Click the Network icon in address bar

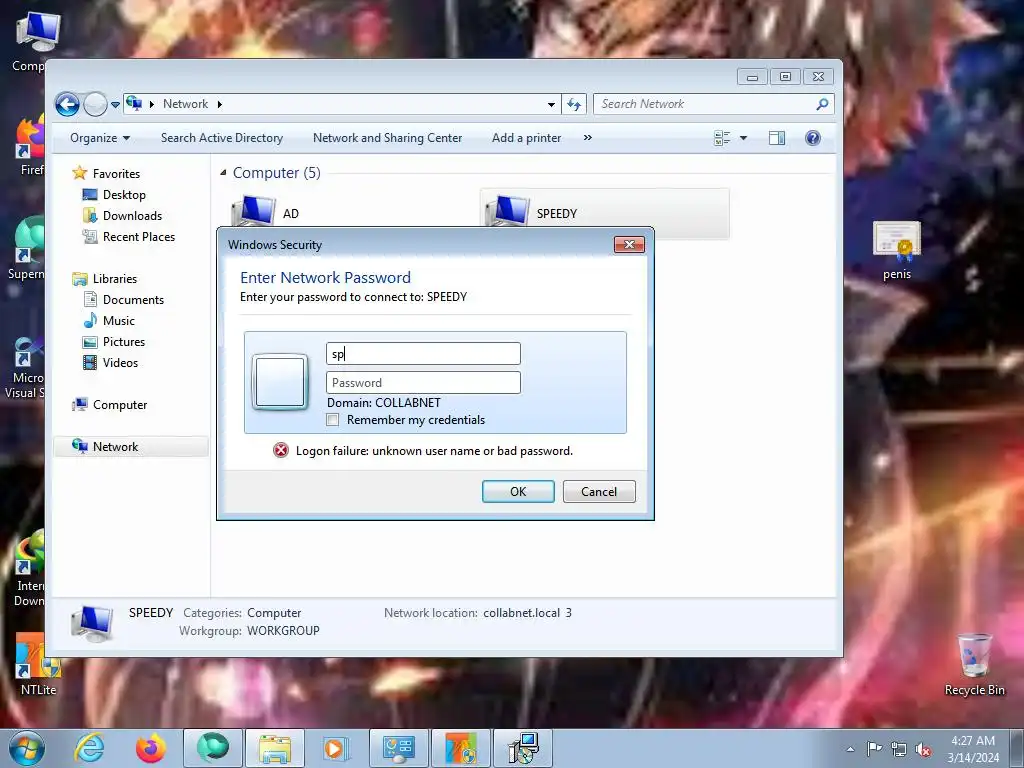click(x=135, y=103)
